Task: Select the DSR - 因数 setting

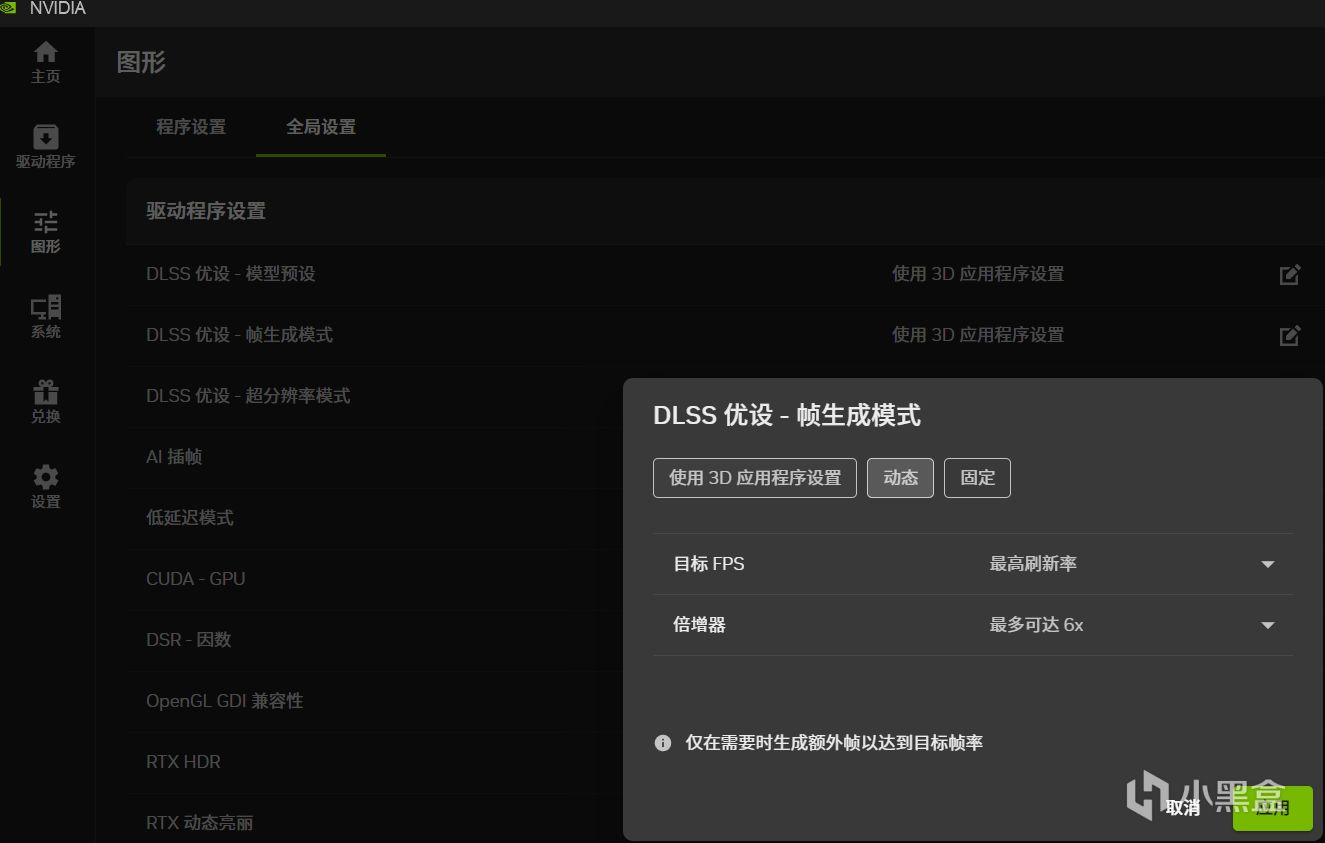Action: (189, 640)
